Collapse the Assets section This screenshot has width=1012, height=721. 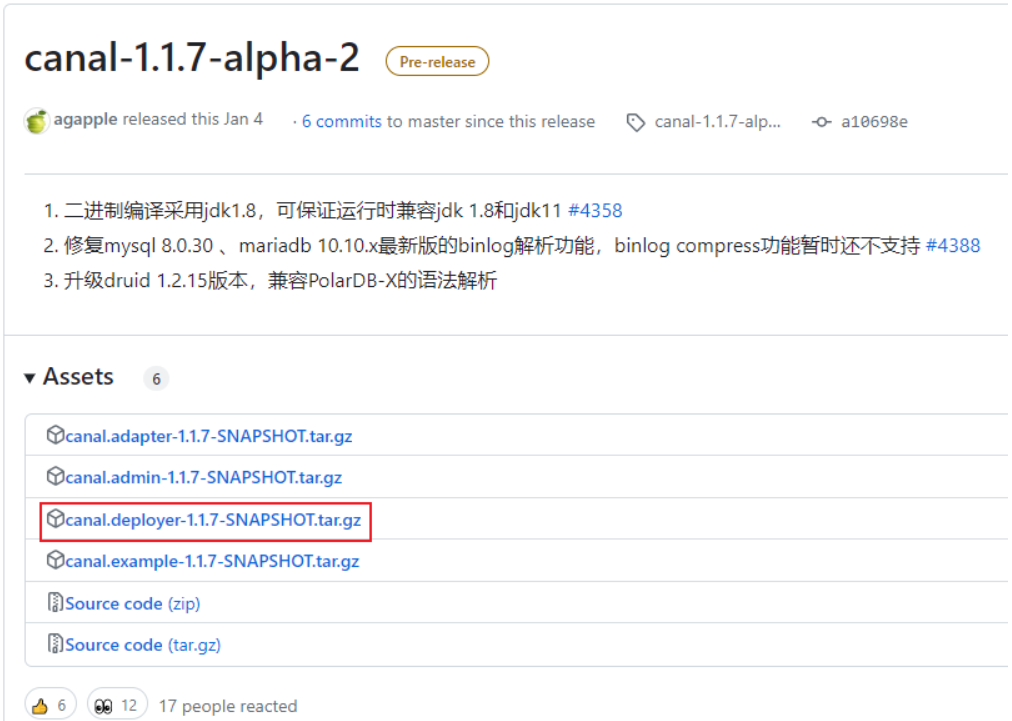[x=30, y=376]
